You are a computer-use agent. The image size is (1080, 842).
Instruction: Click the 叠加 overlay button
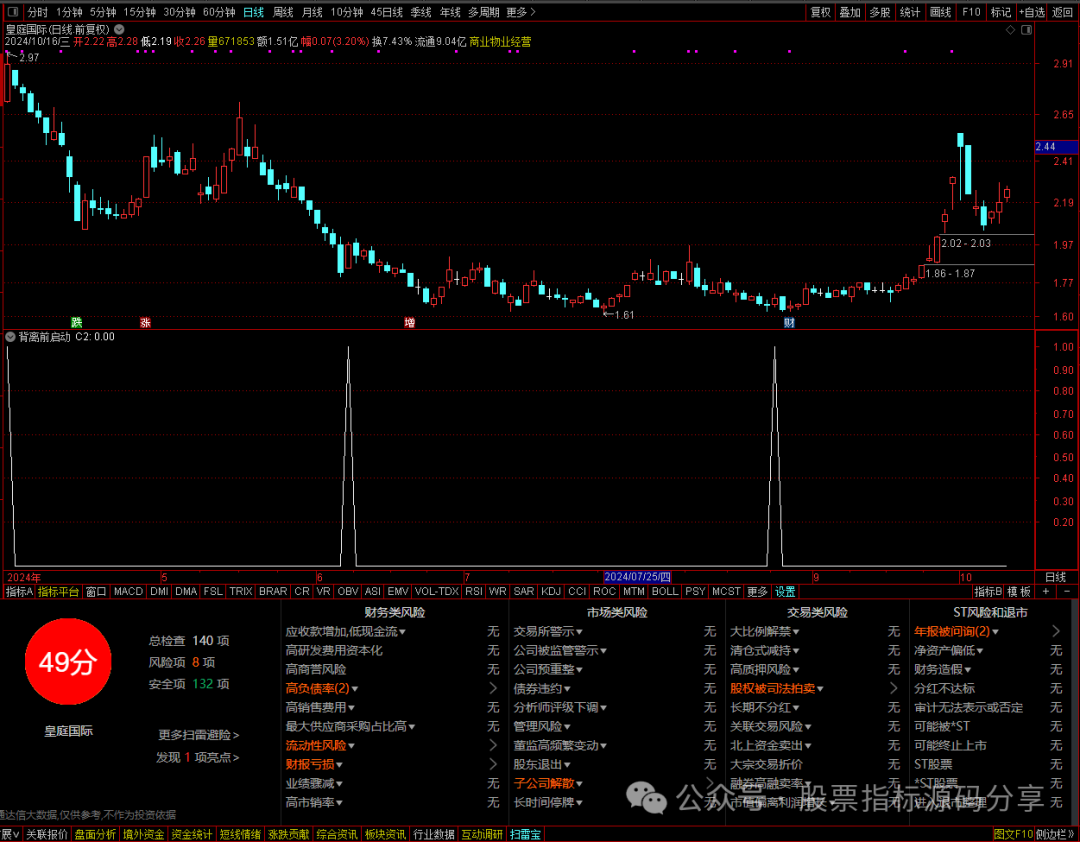click(x=850, y=12)
